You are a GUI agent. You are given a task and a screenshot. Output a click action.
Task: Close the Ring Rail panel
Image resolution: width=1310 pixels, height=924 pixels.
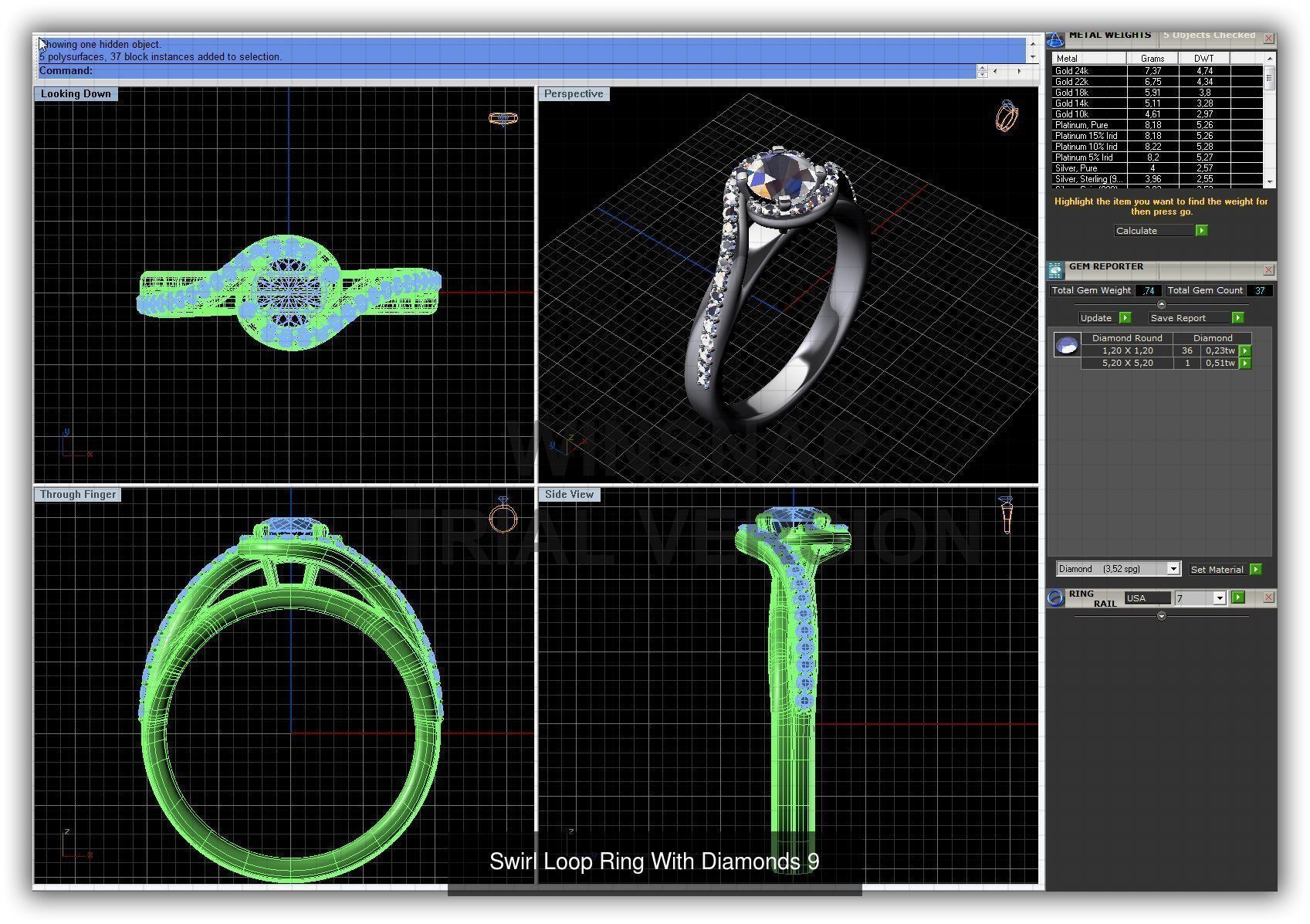1268,597
